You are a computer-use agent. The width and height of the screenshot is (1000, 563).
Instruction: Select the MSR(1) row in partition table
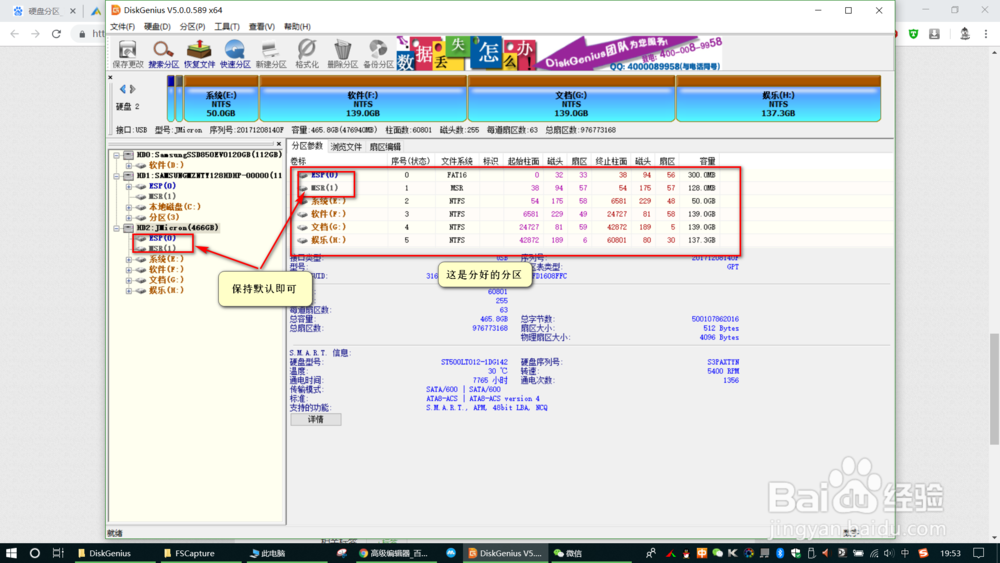click(x=506, y=188)
